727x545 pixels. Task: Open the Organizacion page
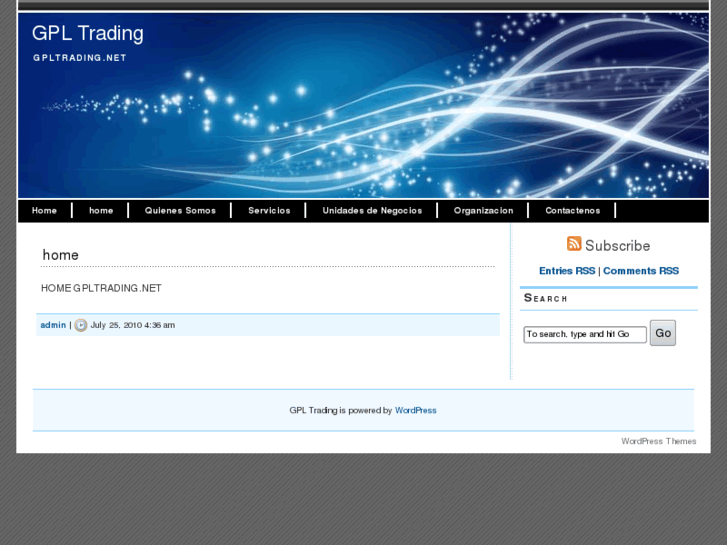click(x=484, y=211)
